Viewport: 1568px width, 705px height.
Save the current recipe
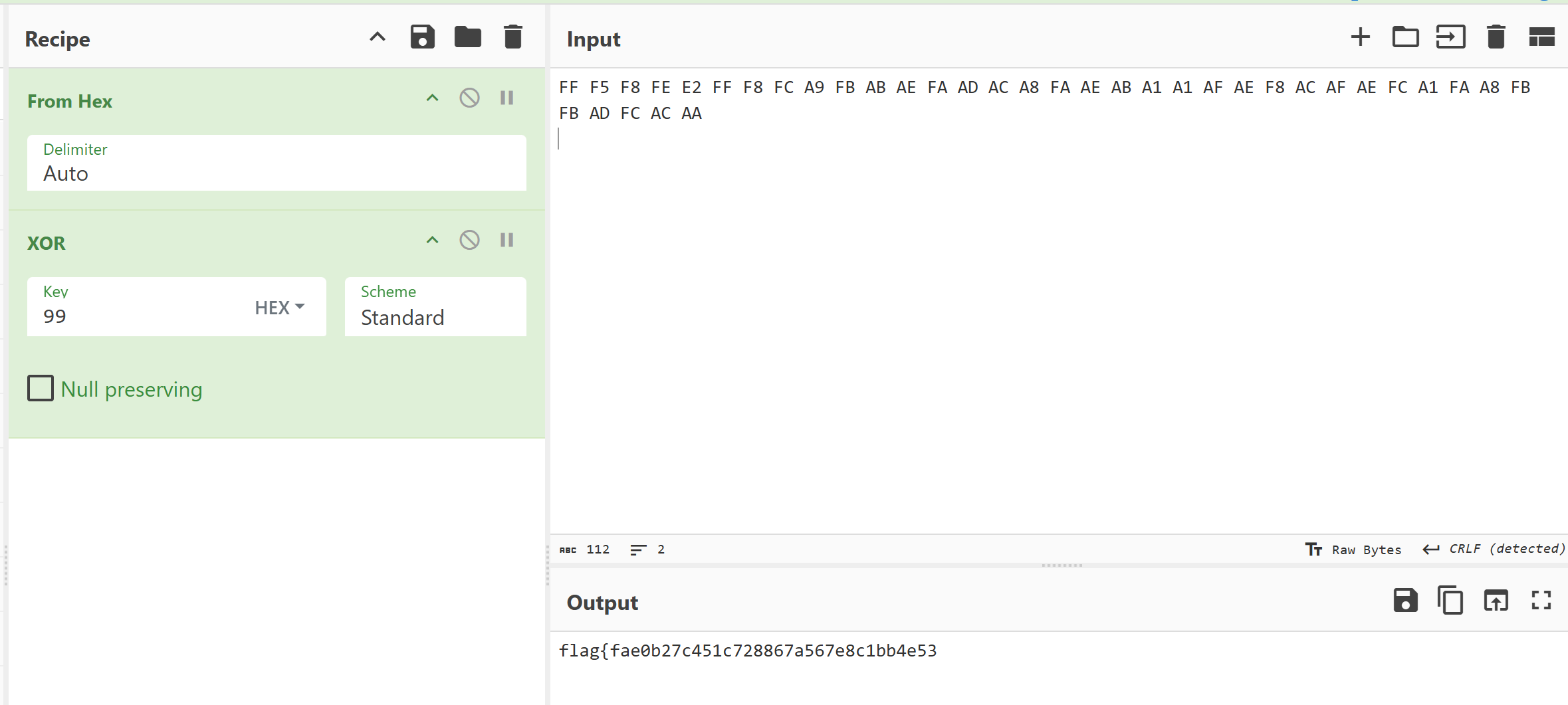click(422, 37)
